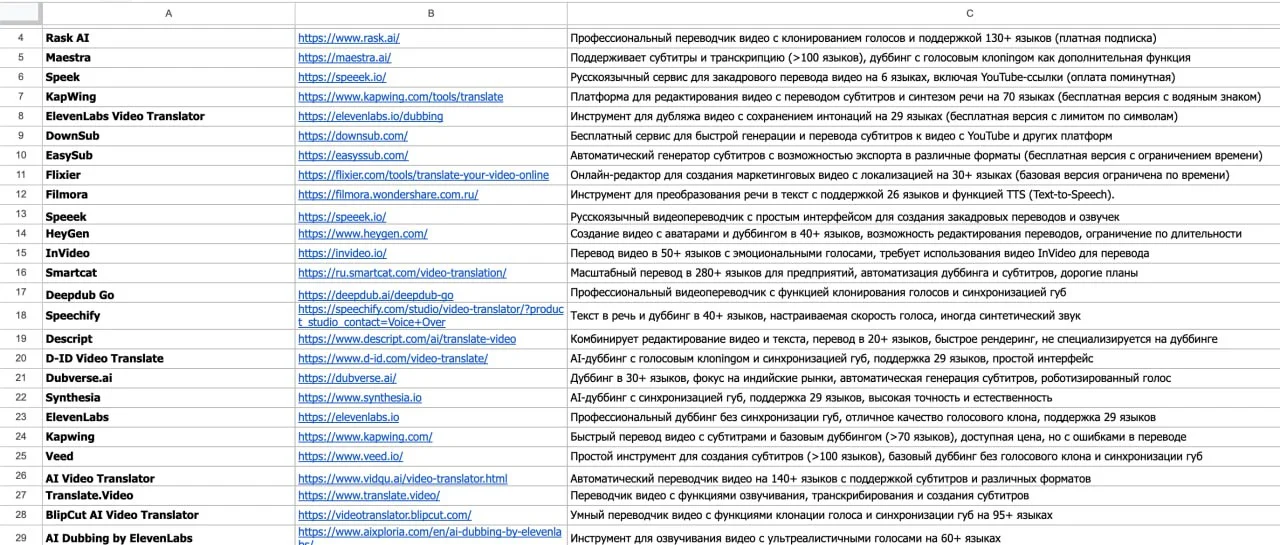Select the 'Smartcat' cell
This screenshot has width=1280, height=545.
click(x=168, y=272)
